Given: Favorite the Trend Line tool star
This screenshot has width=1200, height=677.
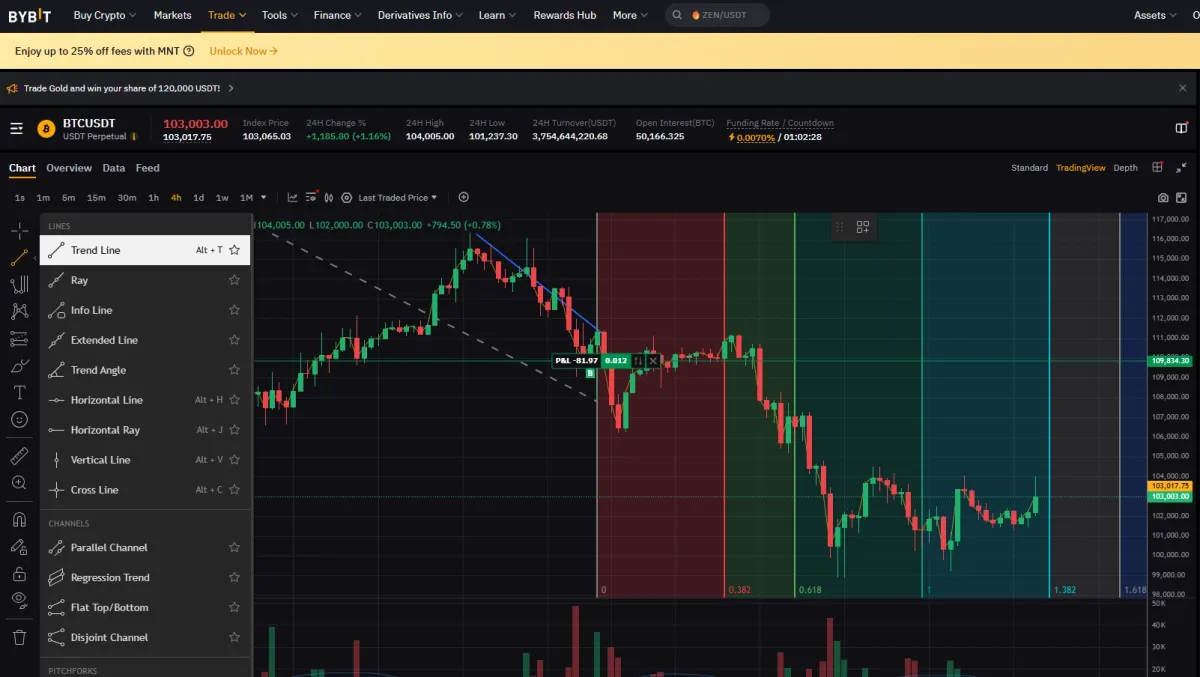Looking at the screenshot, I should pos(234,250).
